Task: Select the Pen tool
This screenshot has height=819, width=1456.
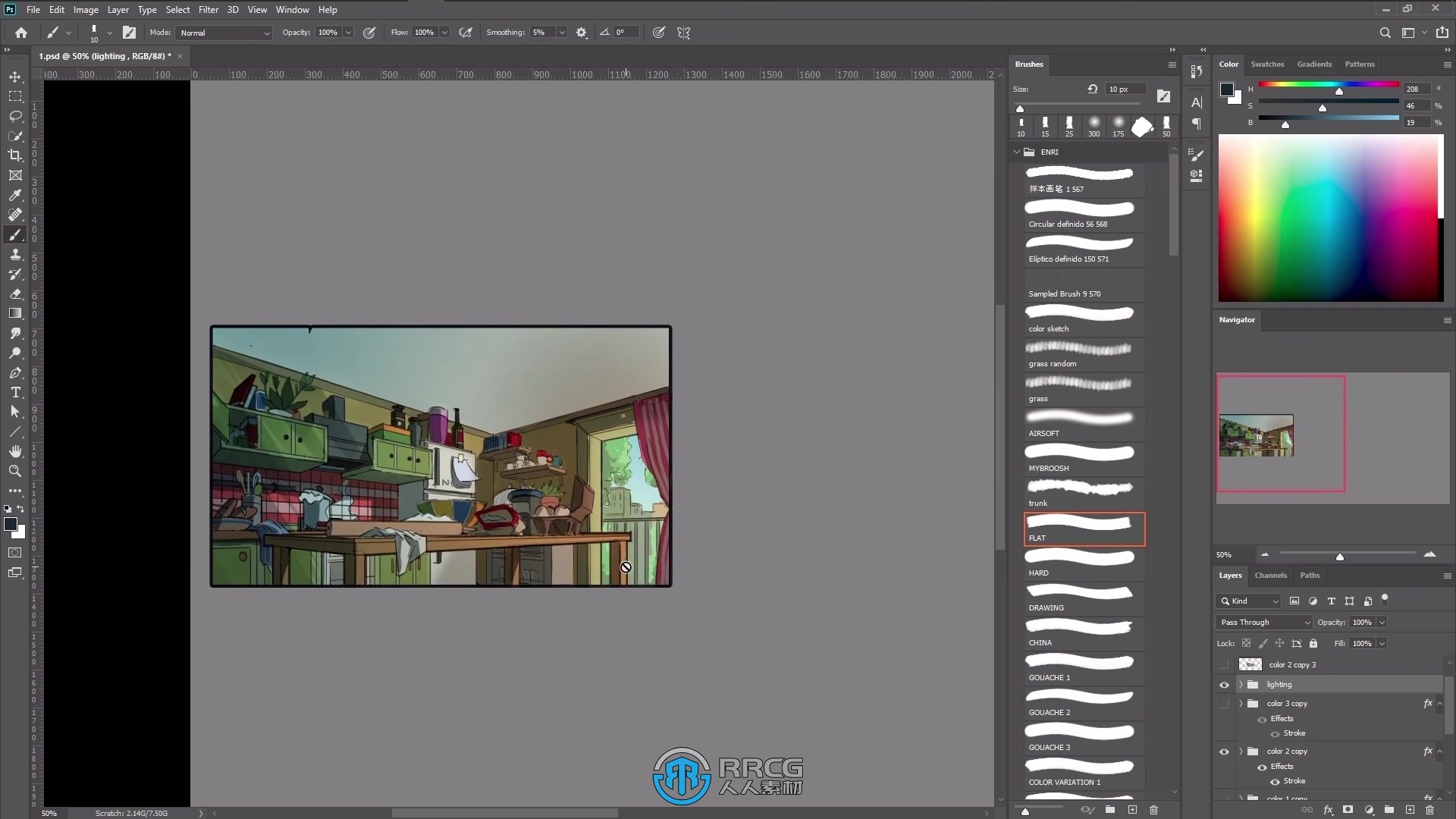Action: [x=15, y=372]
